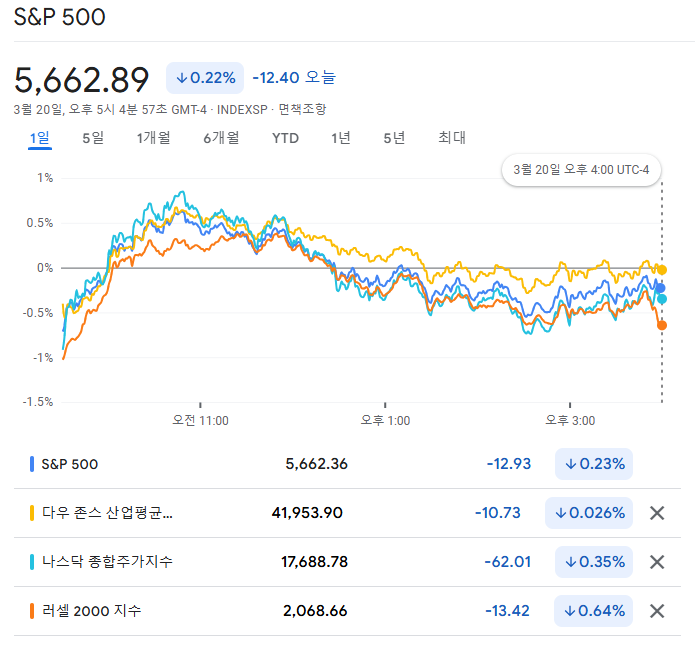
Task: Open the 다우 존스 산업평균 index row
Action: (x=348, y=513)
